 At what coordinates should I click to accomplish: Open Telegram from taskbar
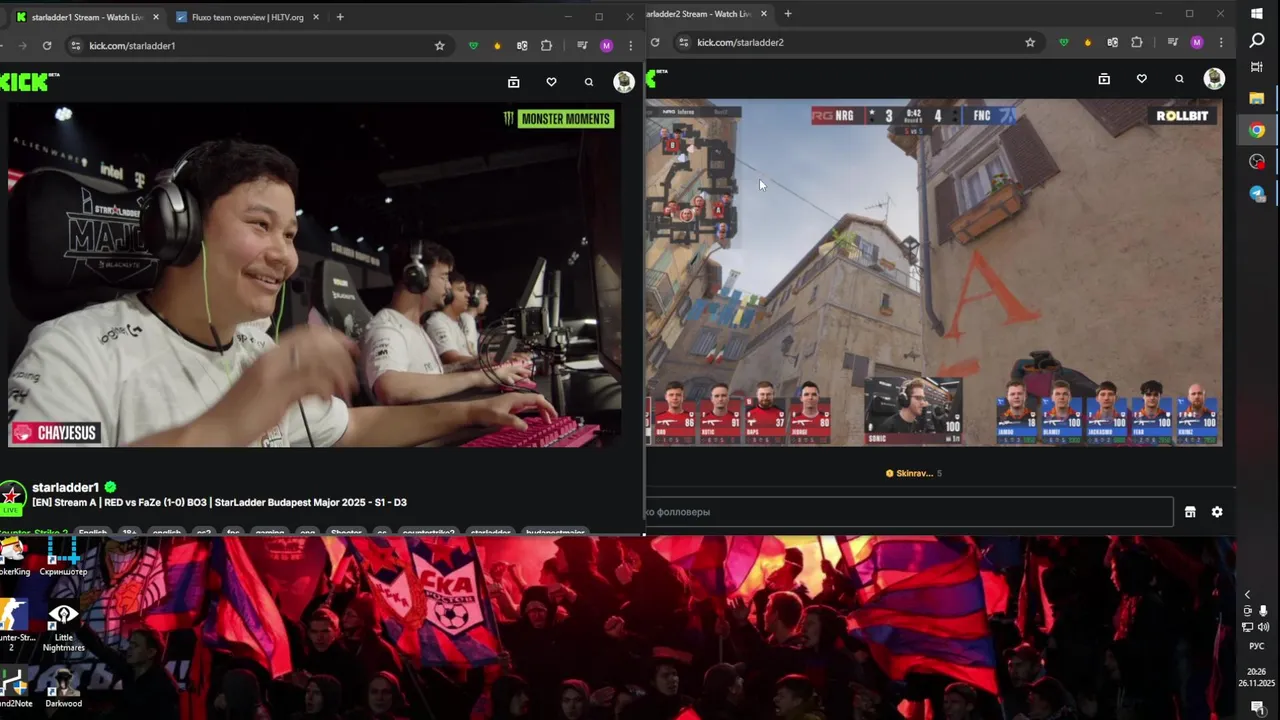click(x=1257, y=194)
